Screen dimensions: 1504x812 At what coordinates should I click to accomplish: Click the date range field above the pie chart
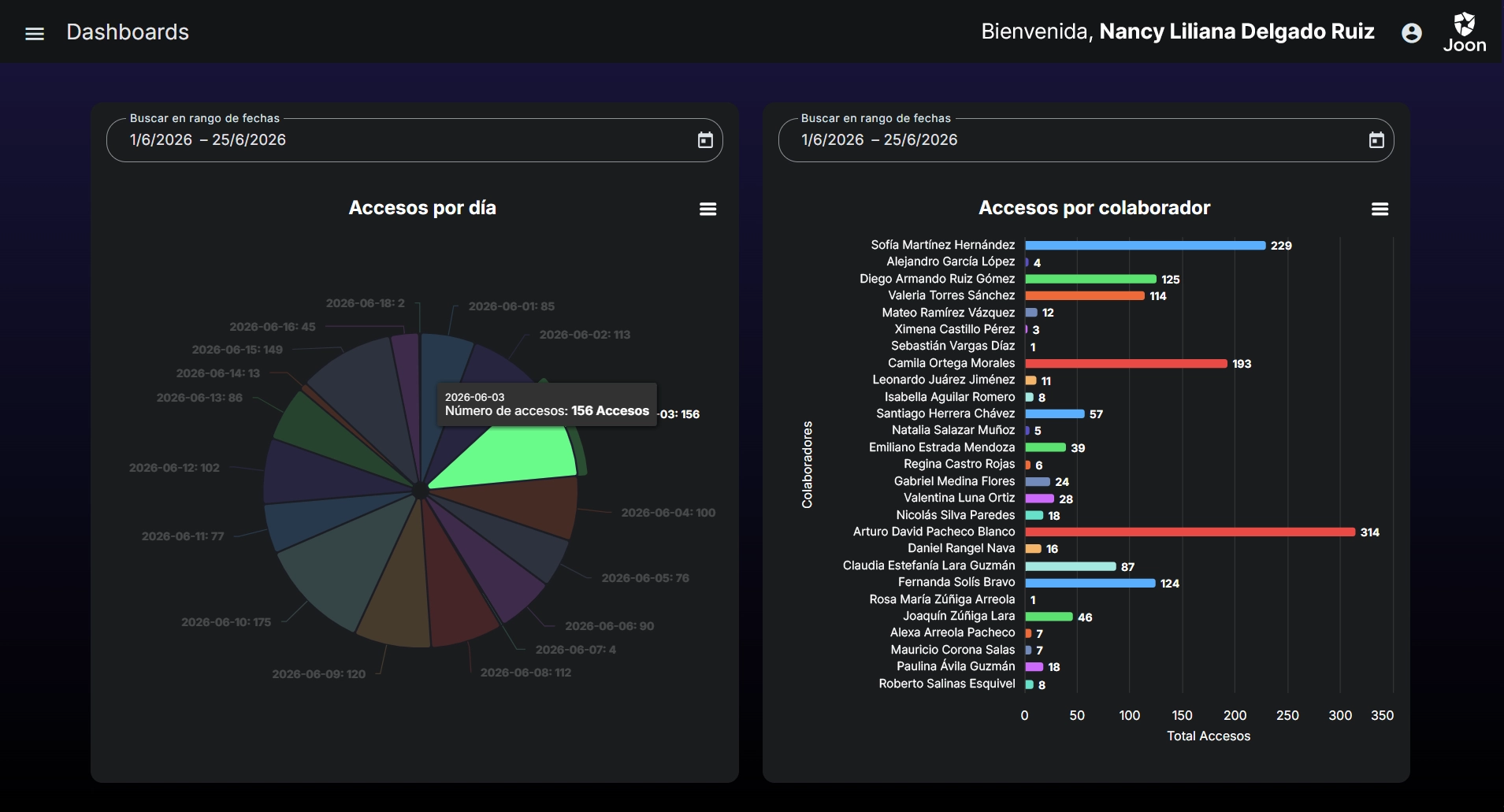pos(414,140)
